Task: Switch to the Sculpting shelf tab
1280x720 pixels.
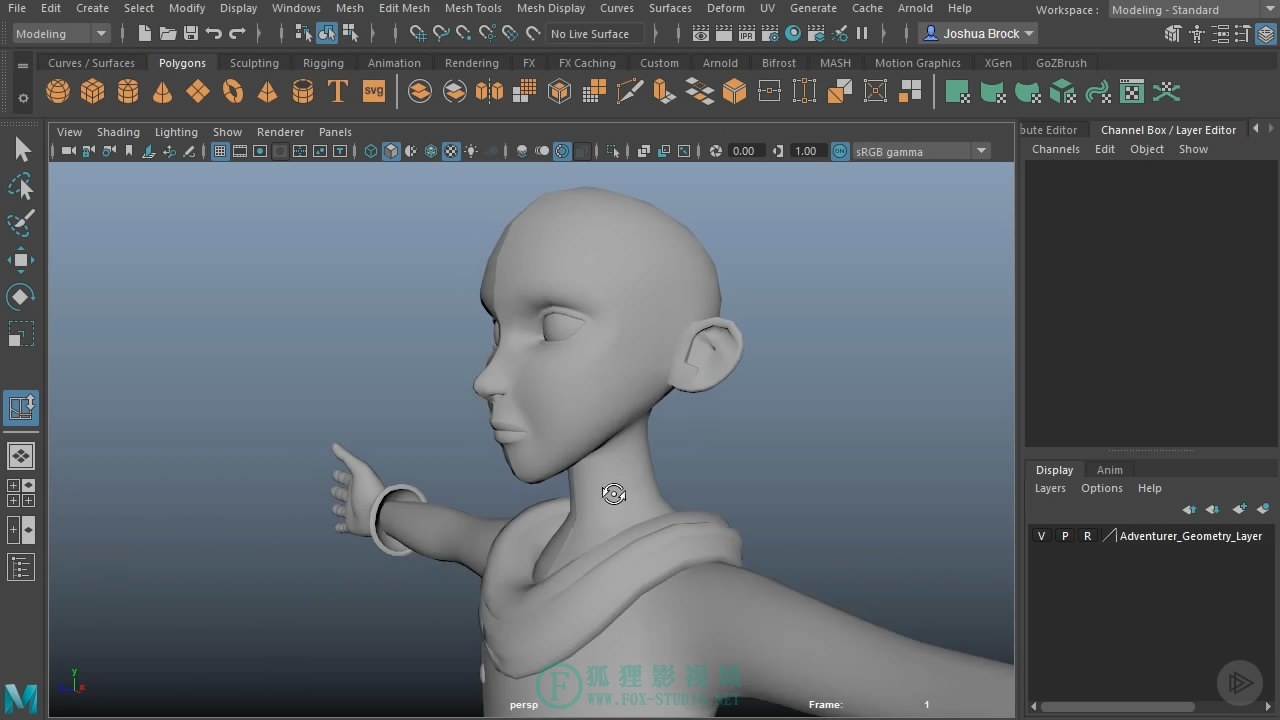Action: (x=254, y=63)
